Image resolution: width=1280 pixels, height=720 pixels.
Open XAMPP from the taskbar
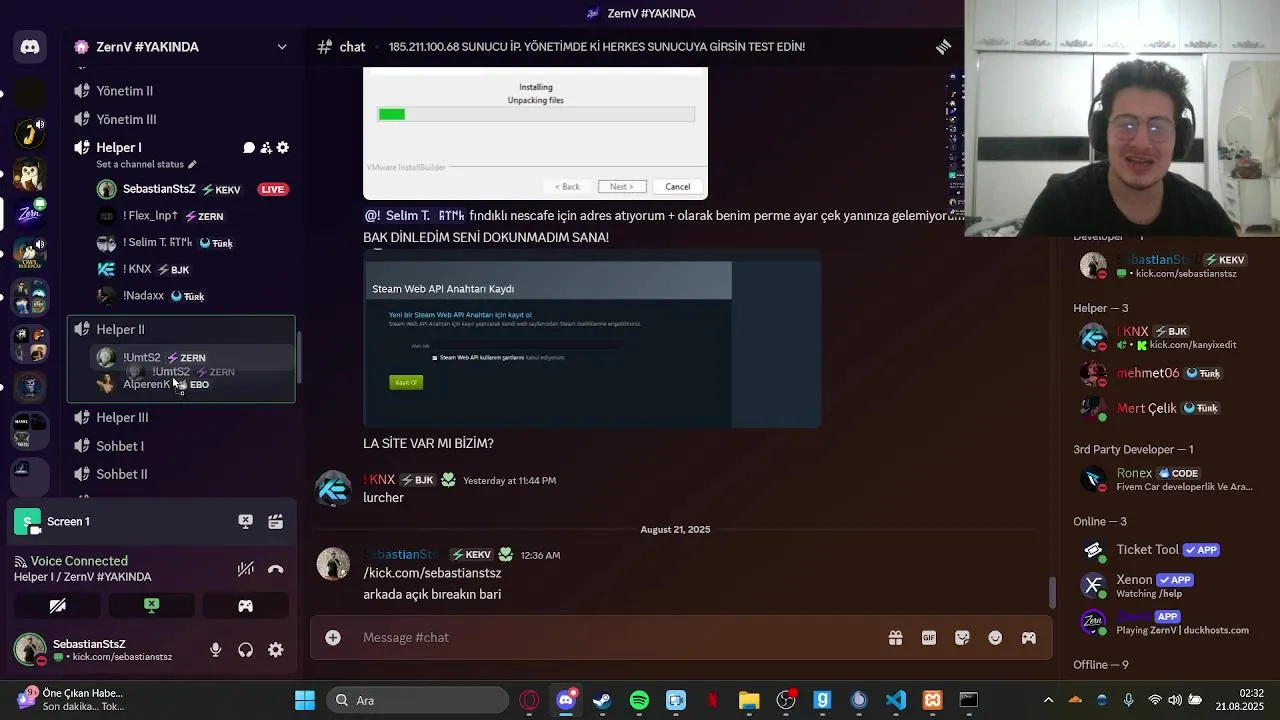pos(932,700)
